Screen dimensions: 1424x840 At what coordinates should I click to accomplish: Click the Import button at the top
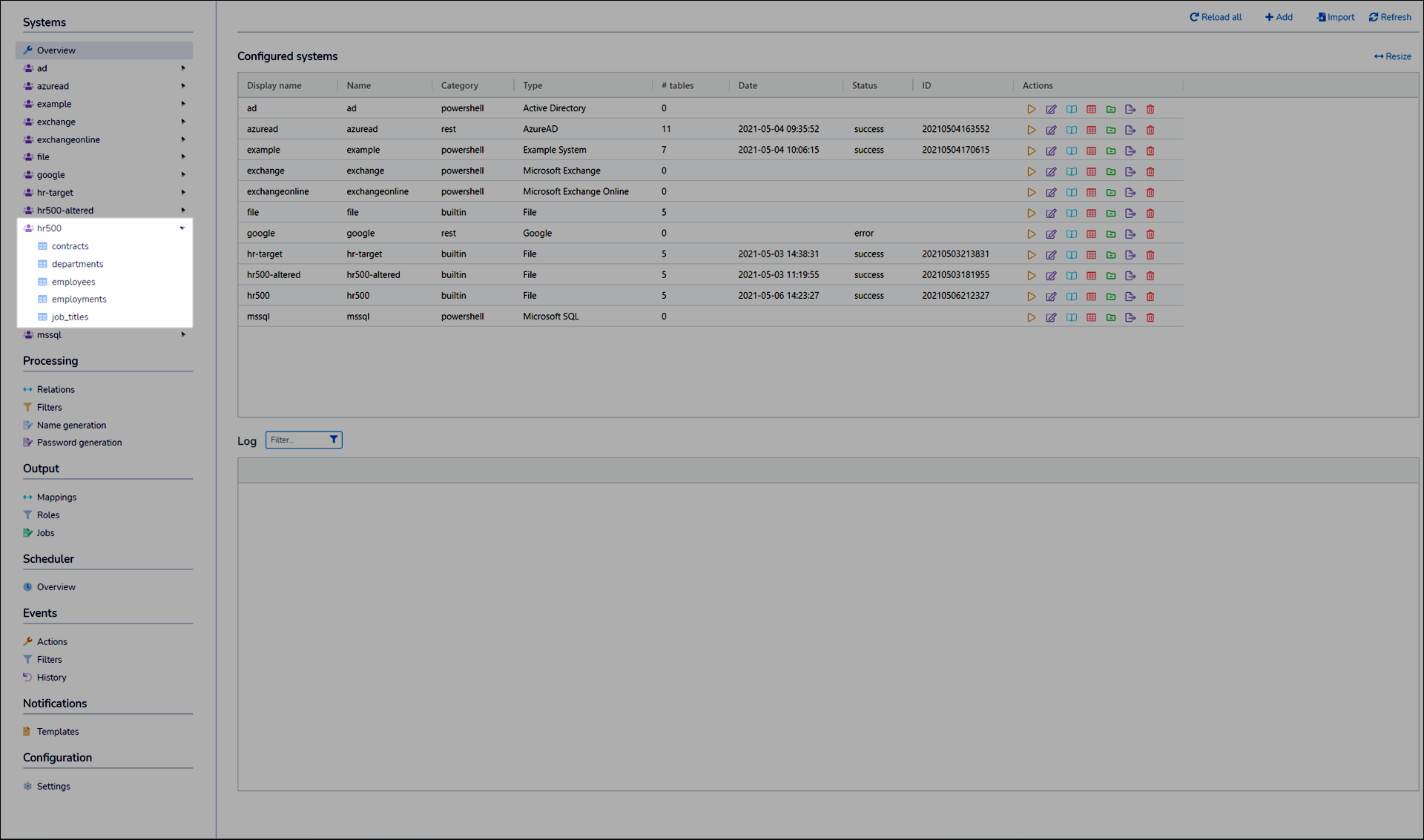[x=1335, y=16]
